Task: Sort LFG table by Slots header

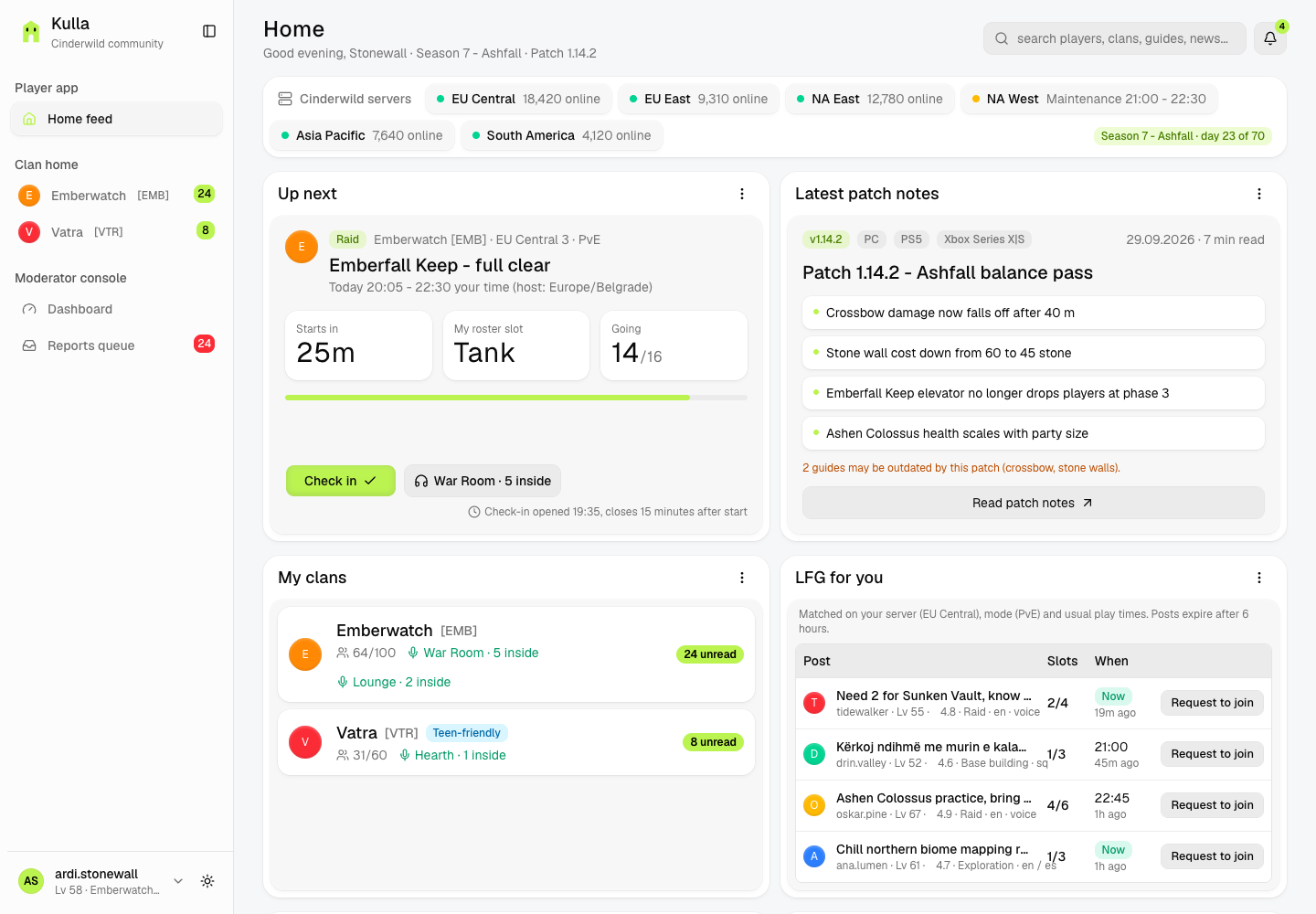Action: click(x=1062, y=661)
